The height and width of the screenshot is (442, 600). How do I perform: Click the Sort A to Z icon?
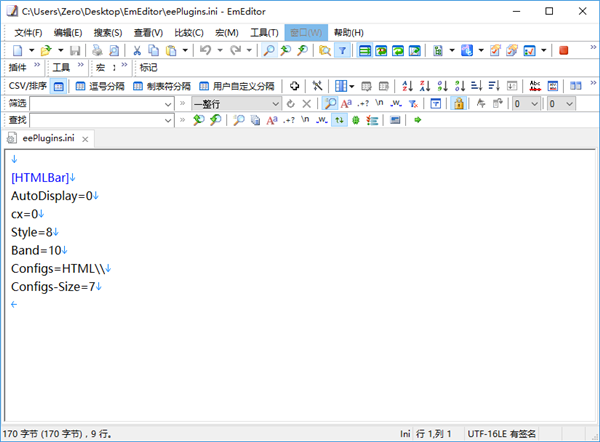coord(408,86)
